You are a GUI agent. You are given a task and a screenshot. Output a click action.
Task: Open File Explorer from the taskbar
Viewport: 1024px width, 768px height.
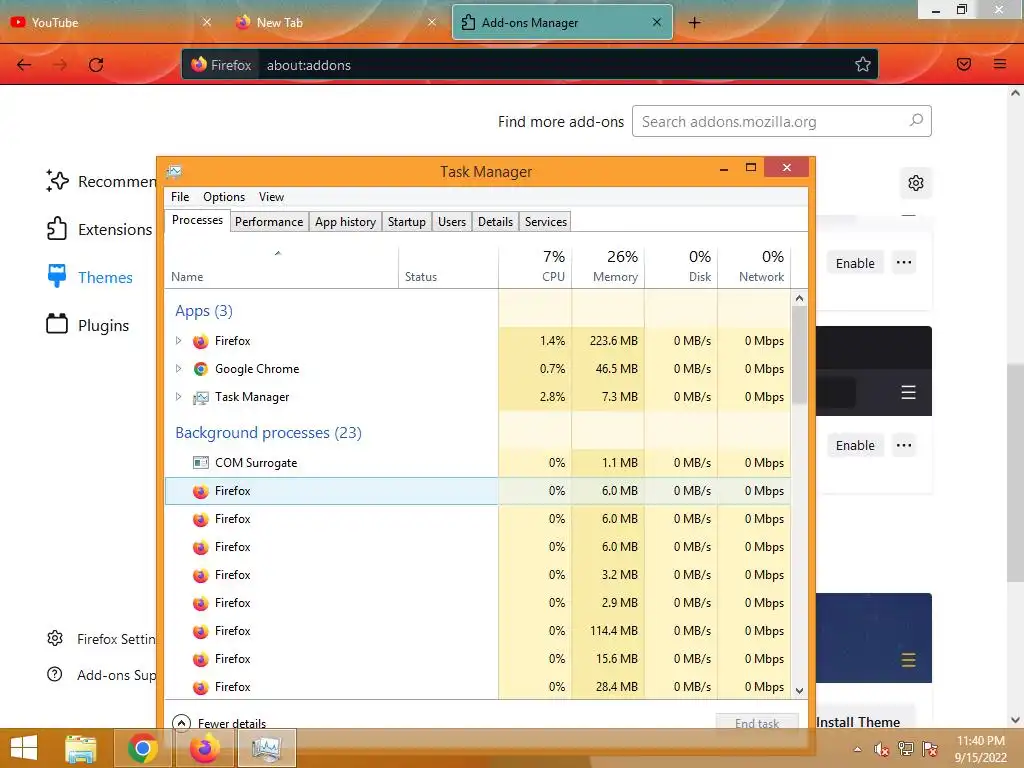pyautogui.click(x=81, y=748)
